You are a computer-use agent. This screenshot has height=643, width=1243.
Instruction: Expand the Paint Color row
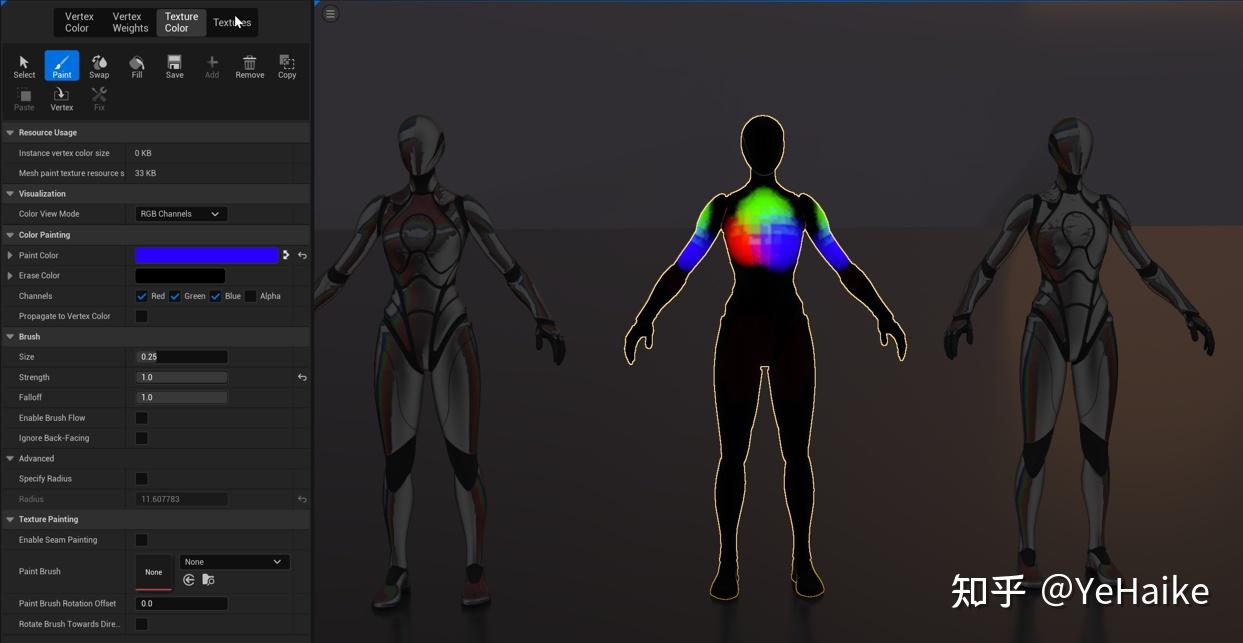pyautogui.click(x=10, y=255)
